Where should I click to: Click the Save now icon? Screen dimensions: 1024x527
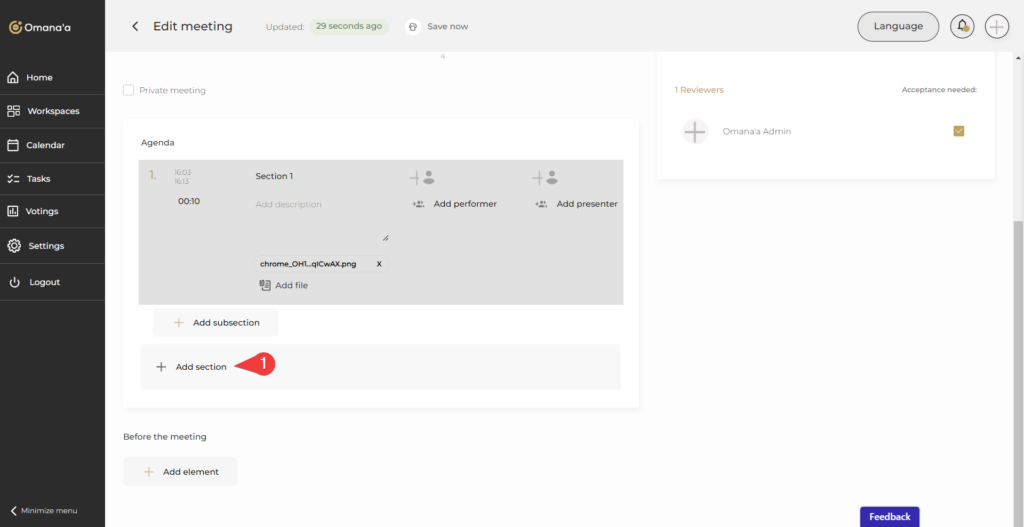click(x=412, y=27)
